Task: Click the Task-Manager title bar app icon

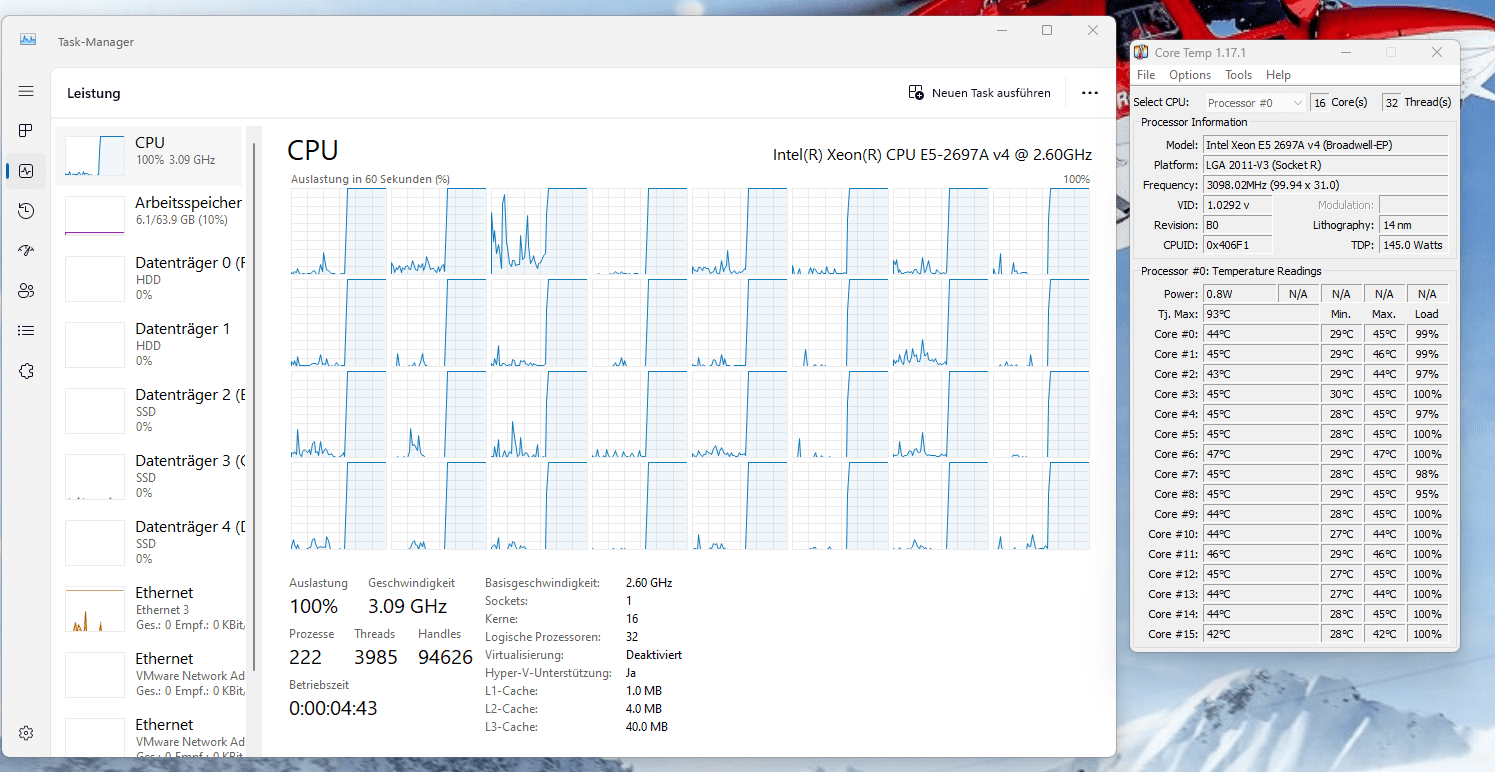Action: 28,40
